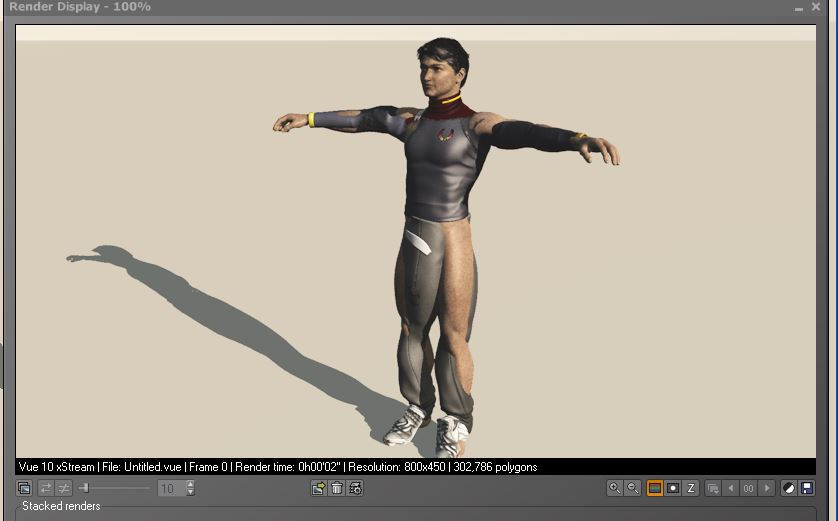
Task: Zoom out with the magnifier minus icon
Action: click(x=633, y=488)
